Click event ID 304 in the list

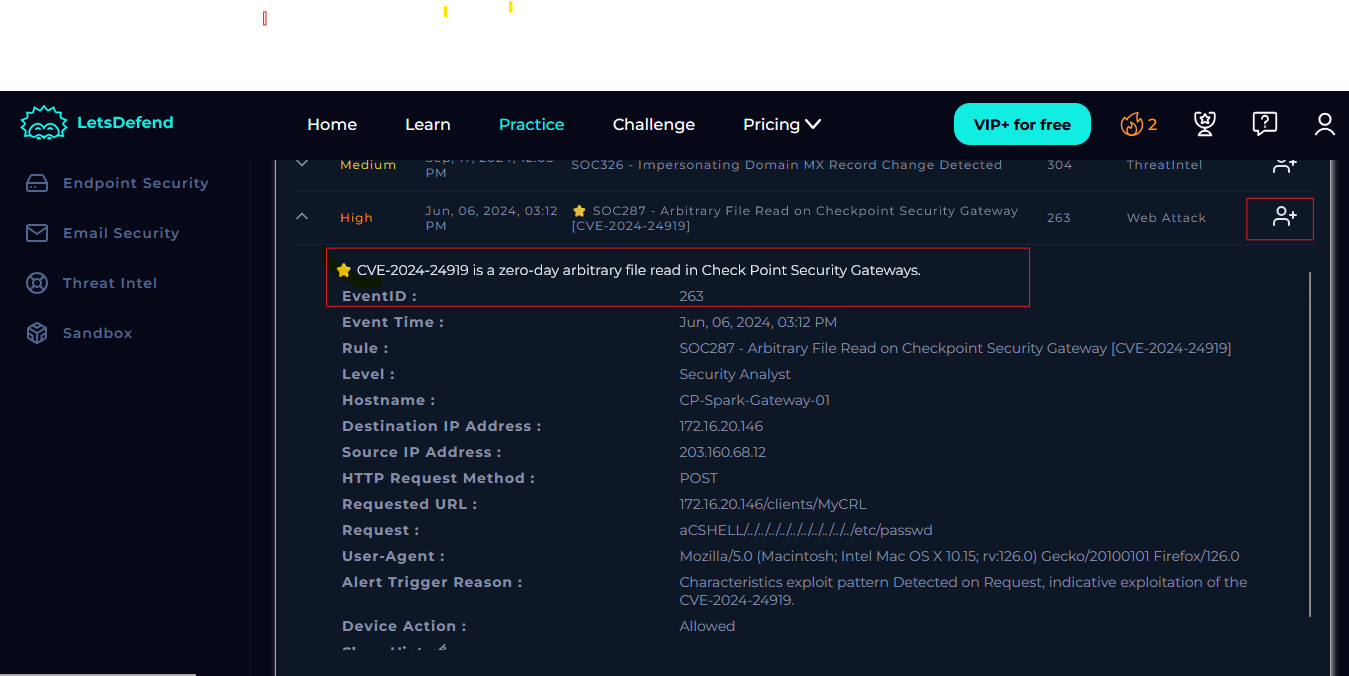[1059, 165]
